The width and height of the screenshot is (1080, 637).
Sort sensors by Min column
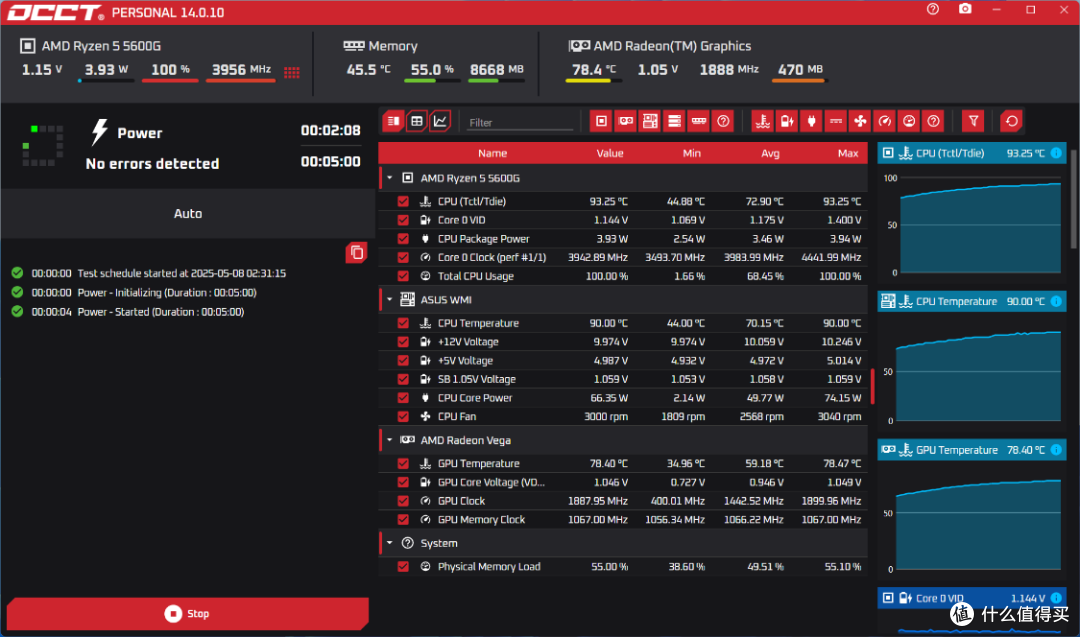(692, 153)
